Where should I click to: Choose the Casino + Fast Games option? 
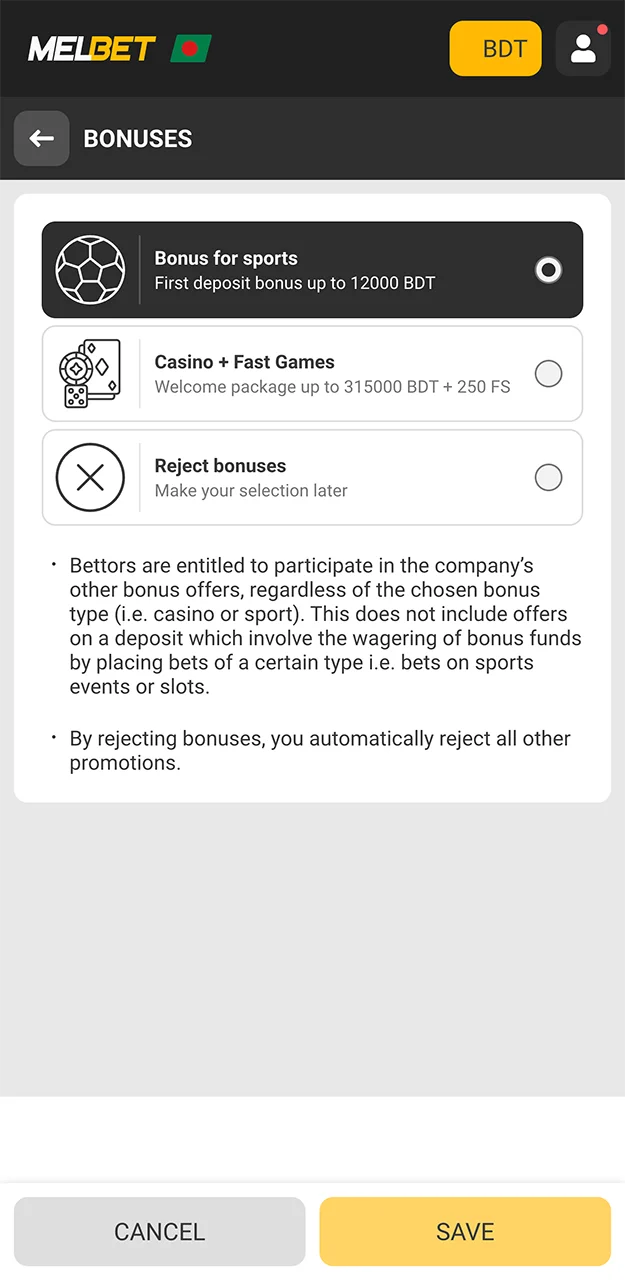click(548, 374)
